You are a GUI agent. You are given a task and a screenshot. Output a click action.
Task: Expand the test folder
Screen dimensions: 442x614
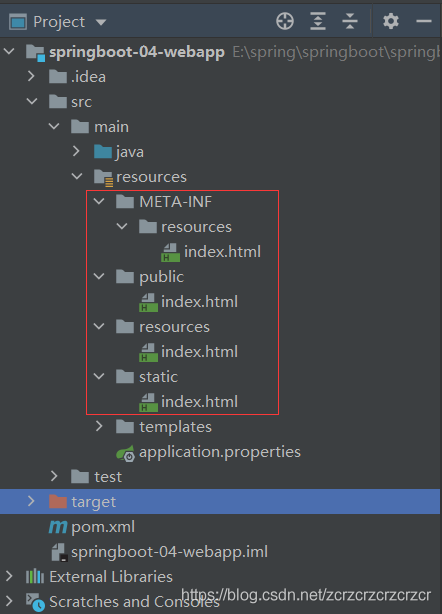[x=54, y=476]
